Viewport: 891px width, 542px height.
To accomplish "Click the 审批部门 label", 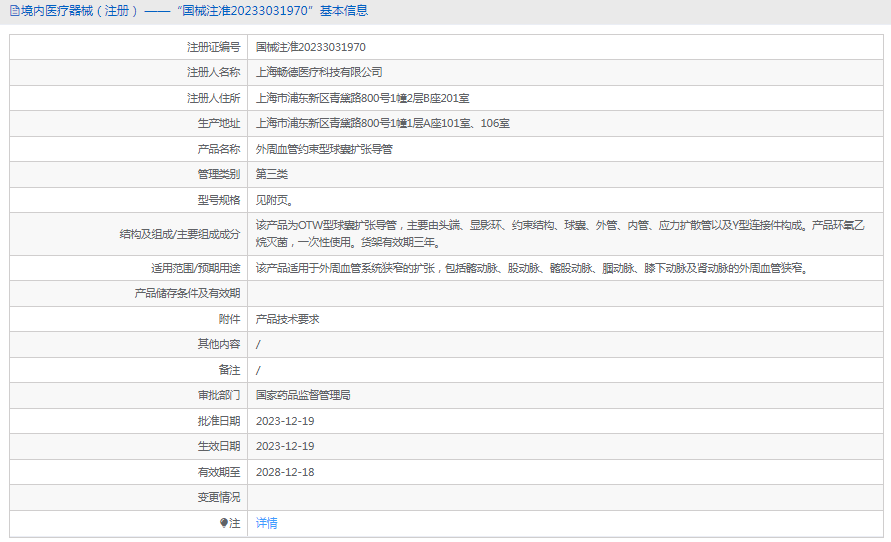I will pos(219,395).
